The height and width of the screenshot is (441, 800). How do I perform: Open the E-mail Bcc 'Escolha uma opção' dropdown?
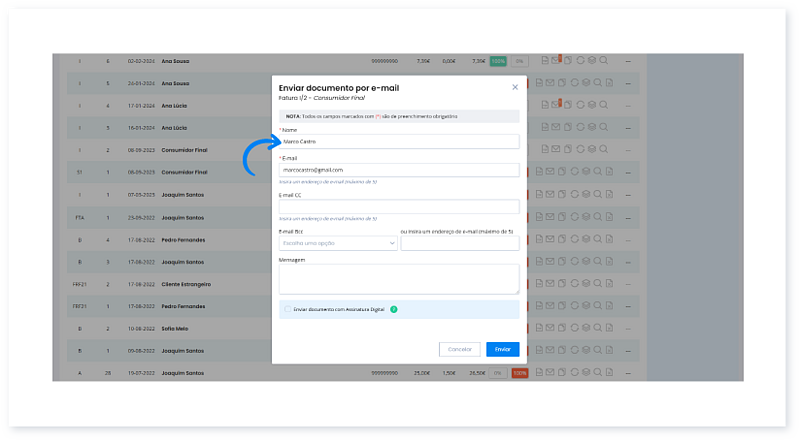pos(338,243)
